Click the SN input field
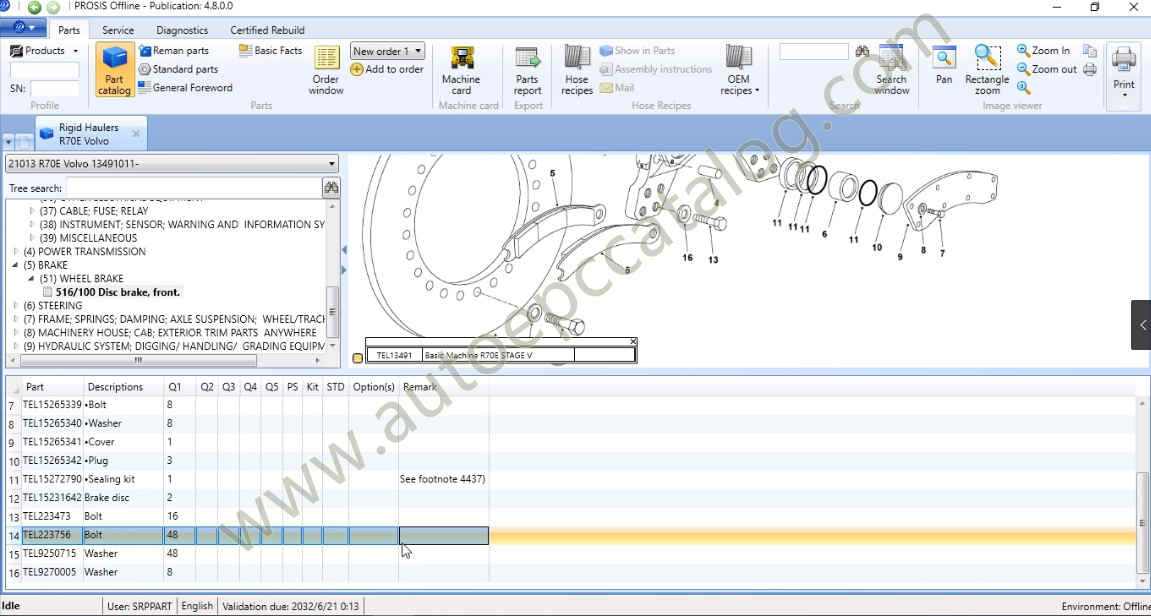Screen dimensions: 1151x616 (54, 88)
